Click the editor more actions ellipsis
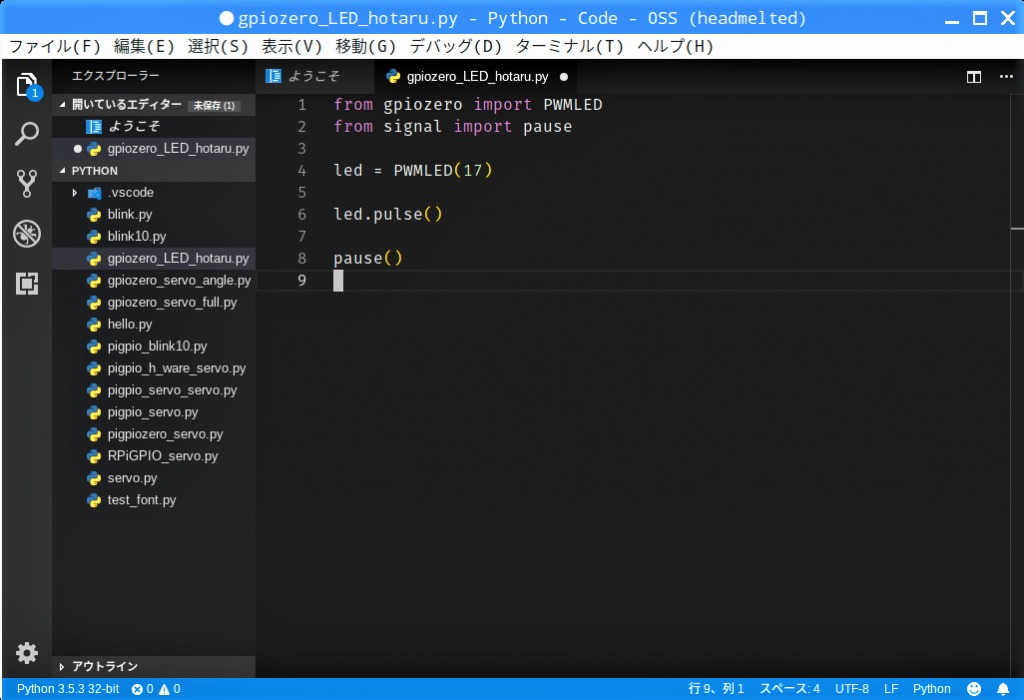This screenshot has height=700, width=1024. click(1003, 77)
